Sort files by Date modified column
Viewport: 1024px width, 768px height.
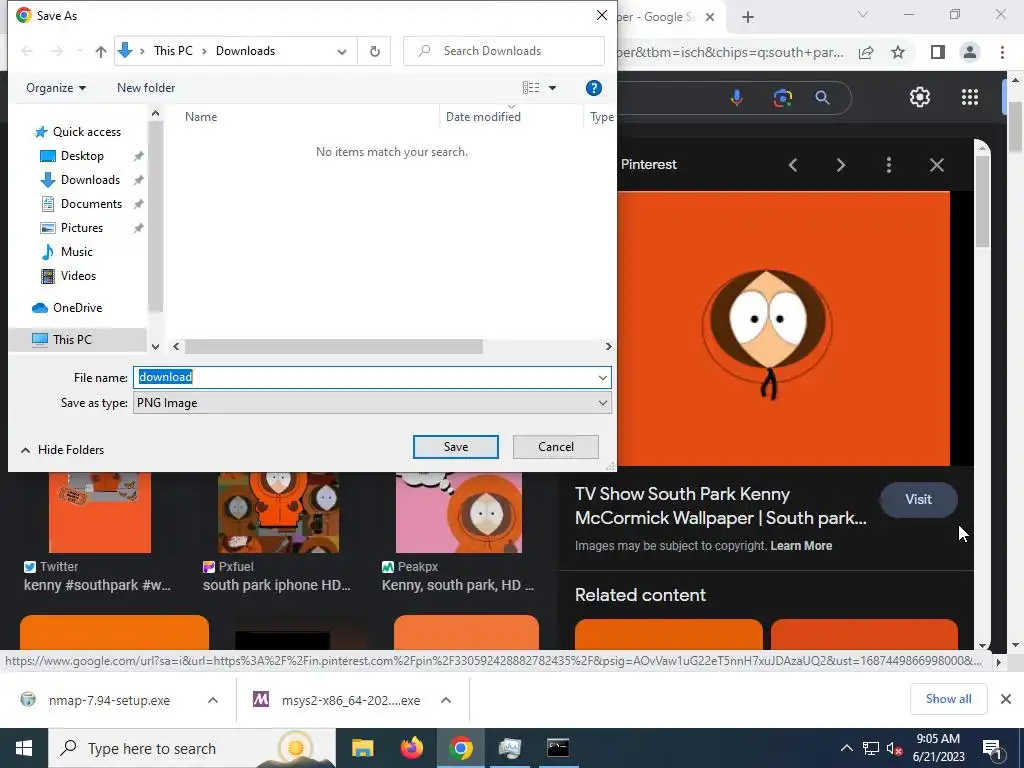point(483,117)
